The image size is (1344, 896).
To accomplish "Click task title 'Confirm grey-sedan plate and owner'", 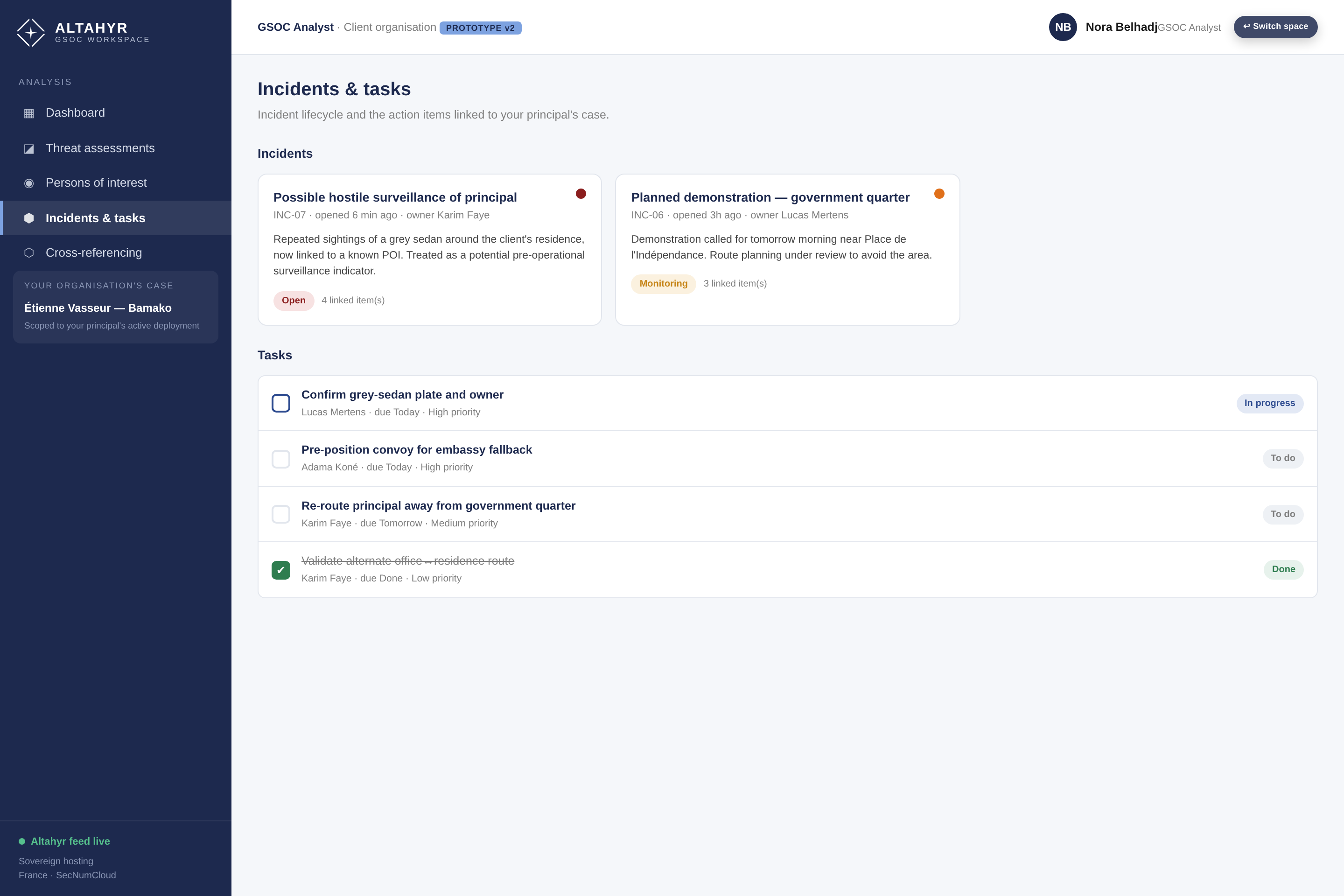I will [402, 395].
